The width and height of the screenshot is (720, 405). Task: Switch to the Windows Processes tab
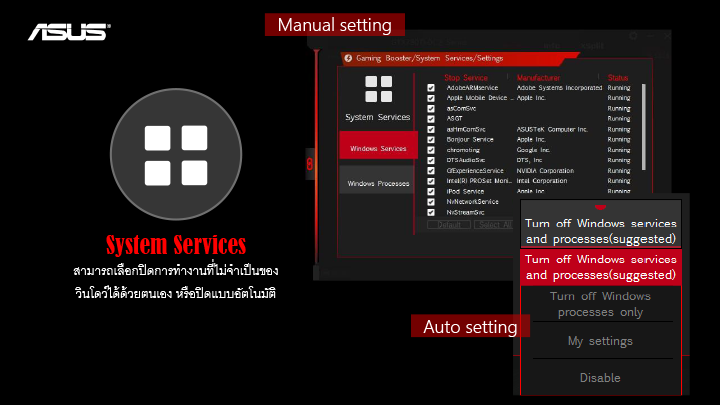click(377, 180)
